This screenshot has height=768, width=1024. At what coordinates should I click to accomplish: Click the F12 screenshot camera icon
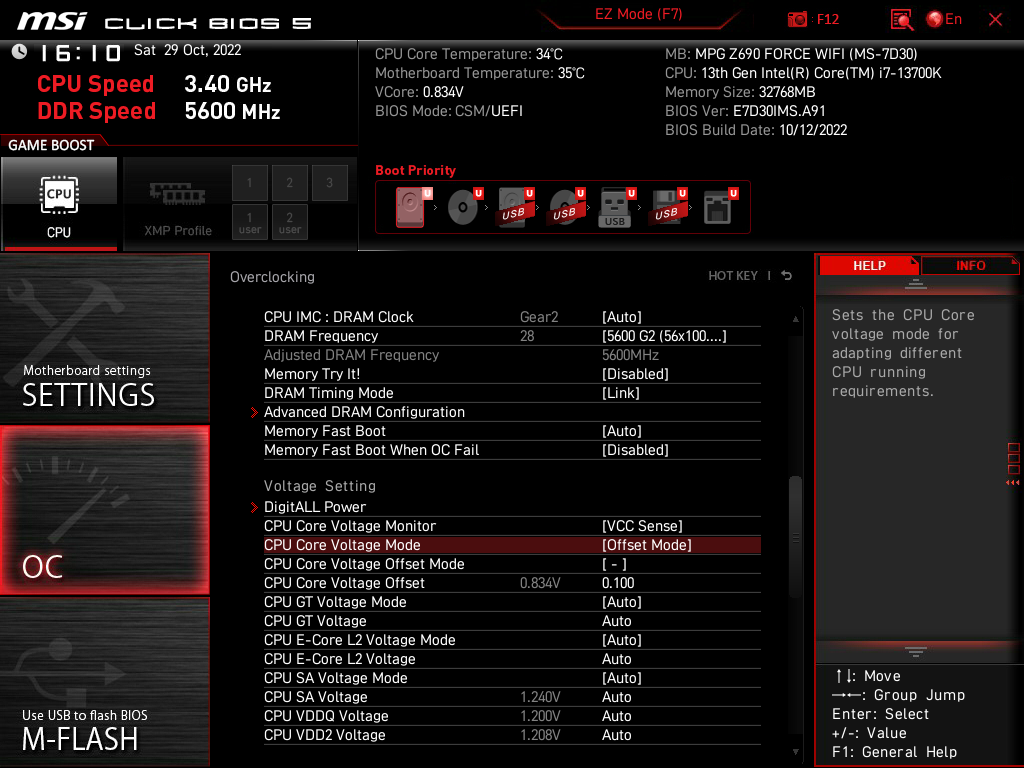point(798,19)
